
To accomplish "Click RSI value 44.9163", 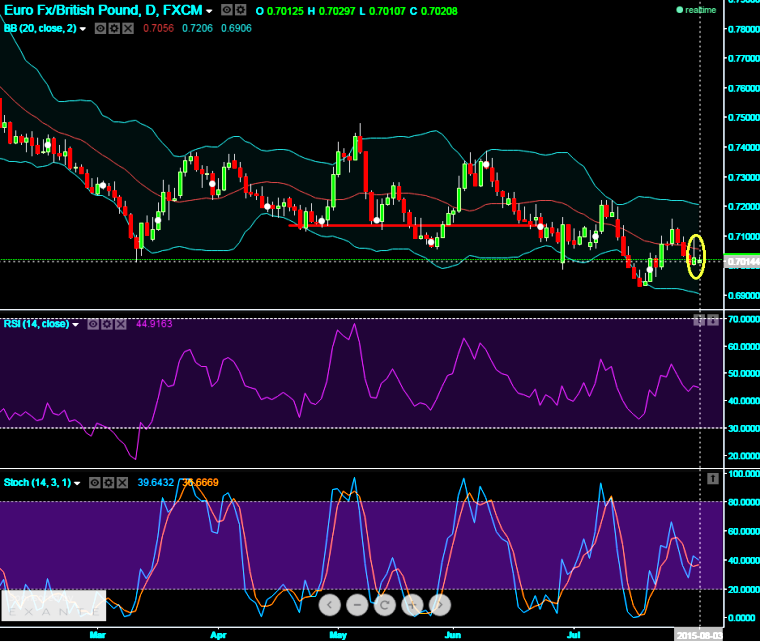I will click(x=154, y=324).
